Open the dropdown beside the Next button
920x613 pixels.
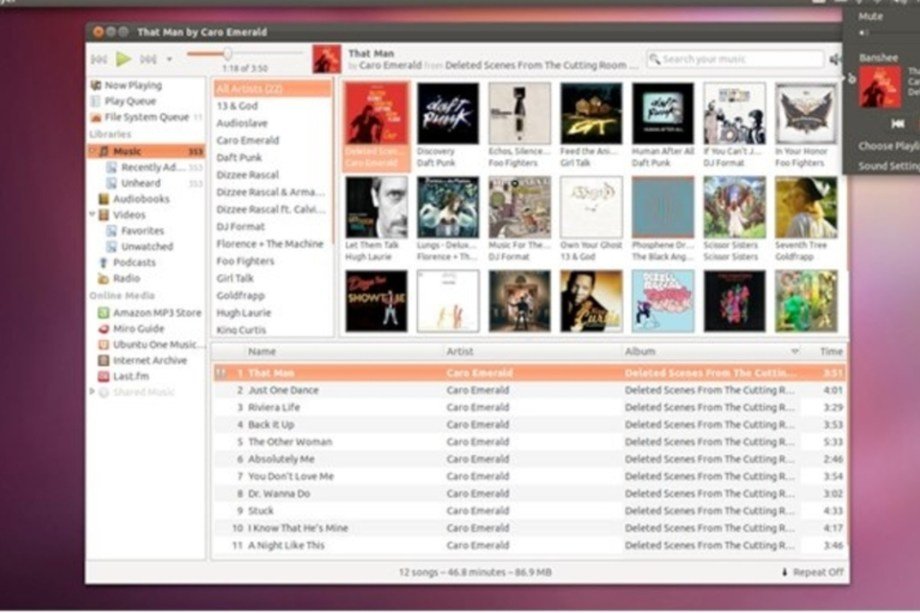coord(170,59)
